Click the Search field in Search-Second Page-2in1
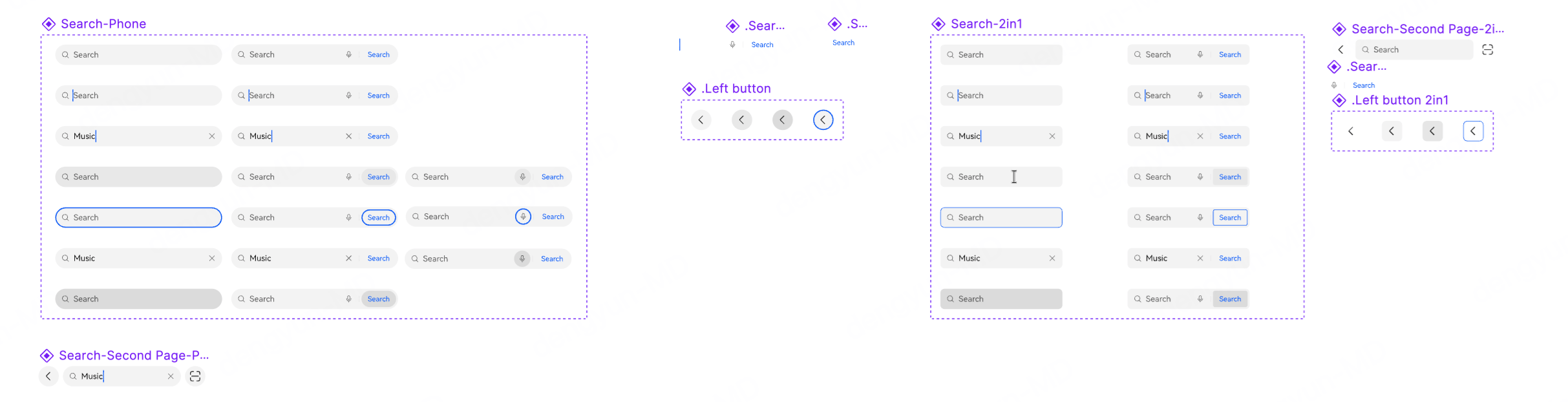The height and width of the screenshot is (402, 1568). click(x=1414, y=50)
